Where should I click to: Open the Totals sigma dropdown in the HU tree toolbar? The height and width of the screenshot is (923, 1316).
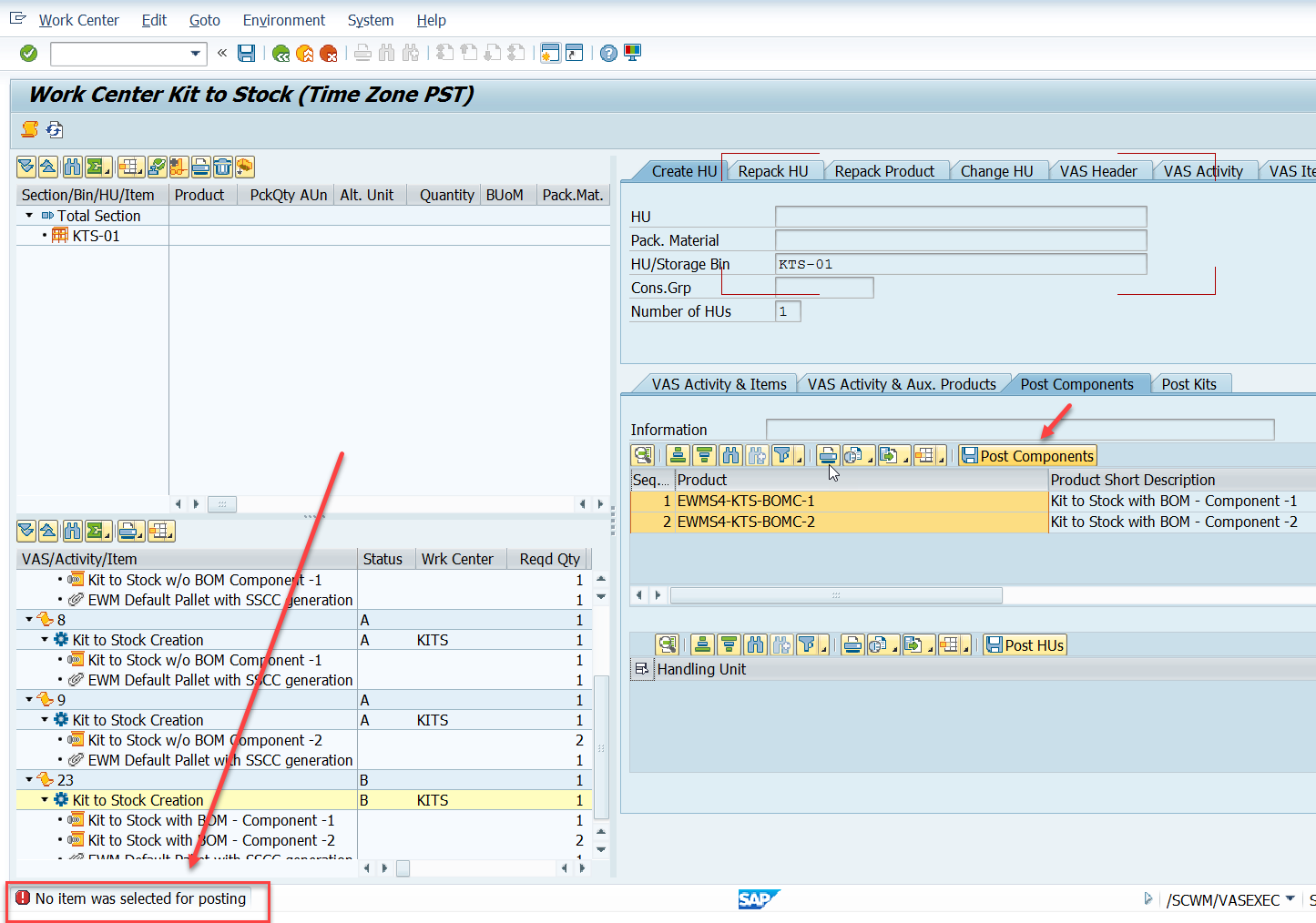click(x=98, y=167)
